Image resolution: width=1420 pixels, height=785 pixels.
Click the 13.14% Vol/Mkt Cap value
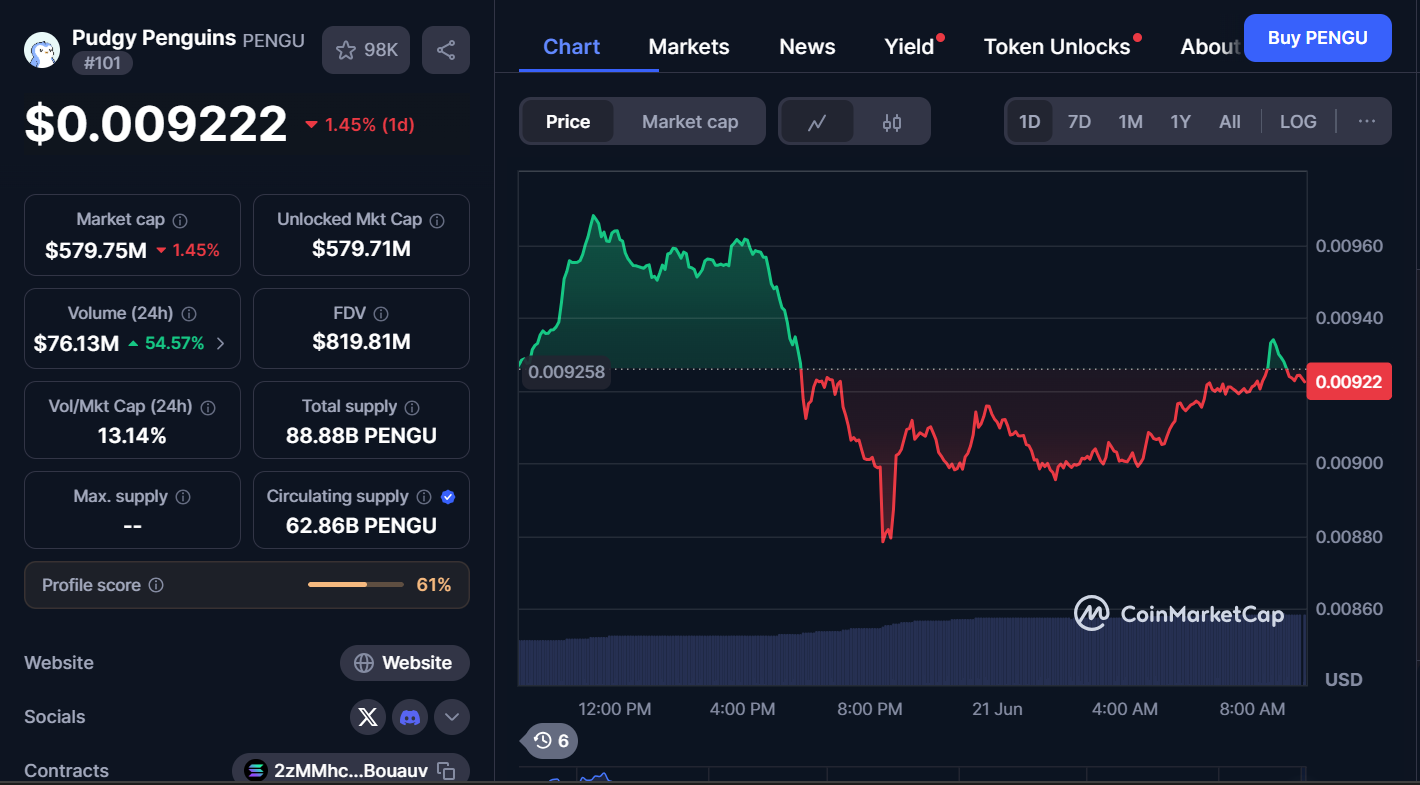132,436
